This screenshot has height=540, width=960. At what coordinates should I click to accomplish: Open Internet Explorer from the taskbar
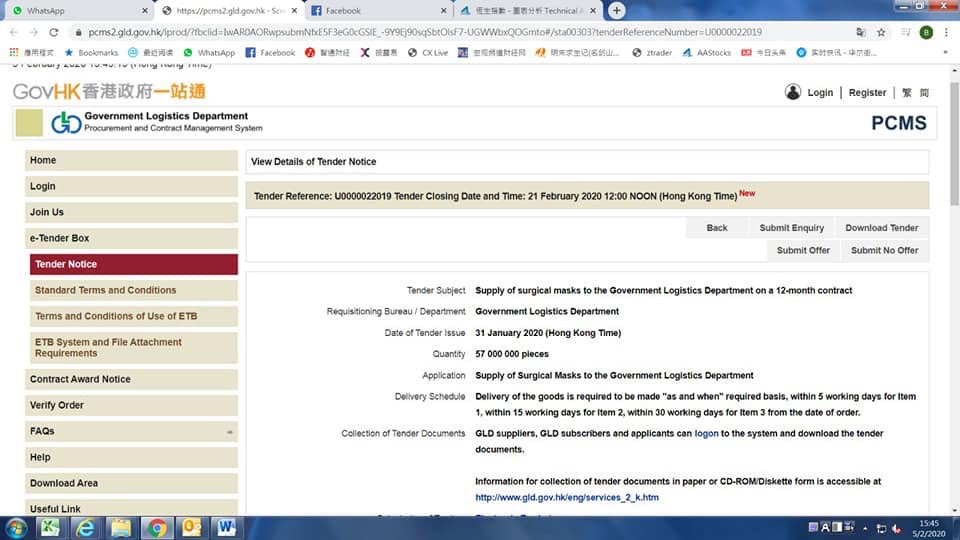[x=85, y=528]
